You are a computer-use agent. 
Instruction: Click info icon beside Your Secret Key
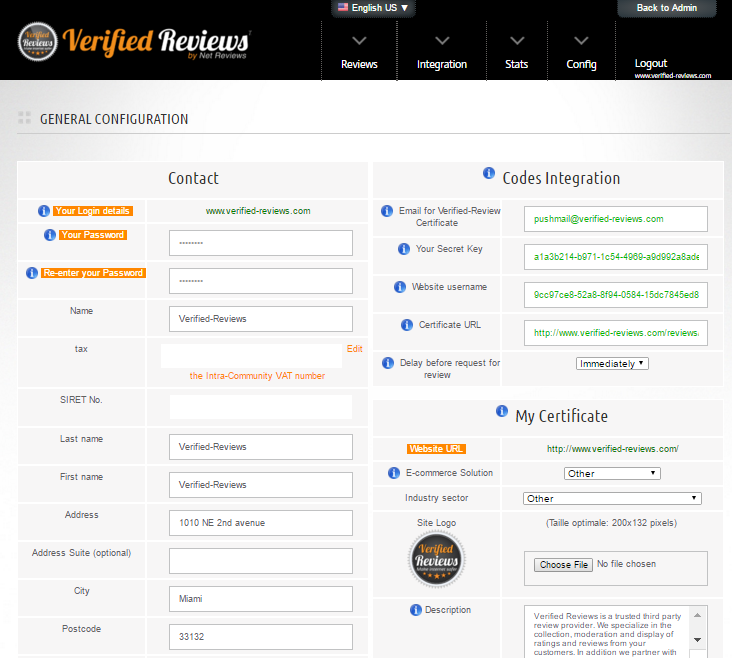[x=404, y=249]
